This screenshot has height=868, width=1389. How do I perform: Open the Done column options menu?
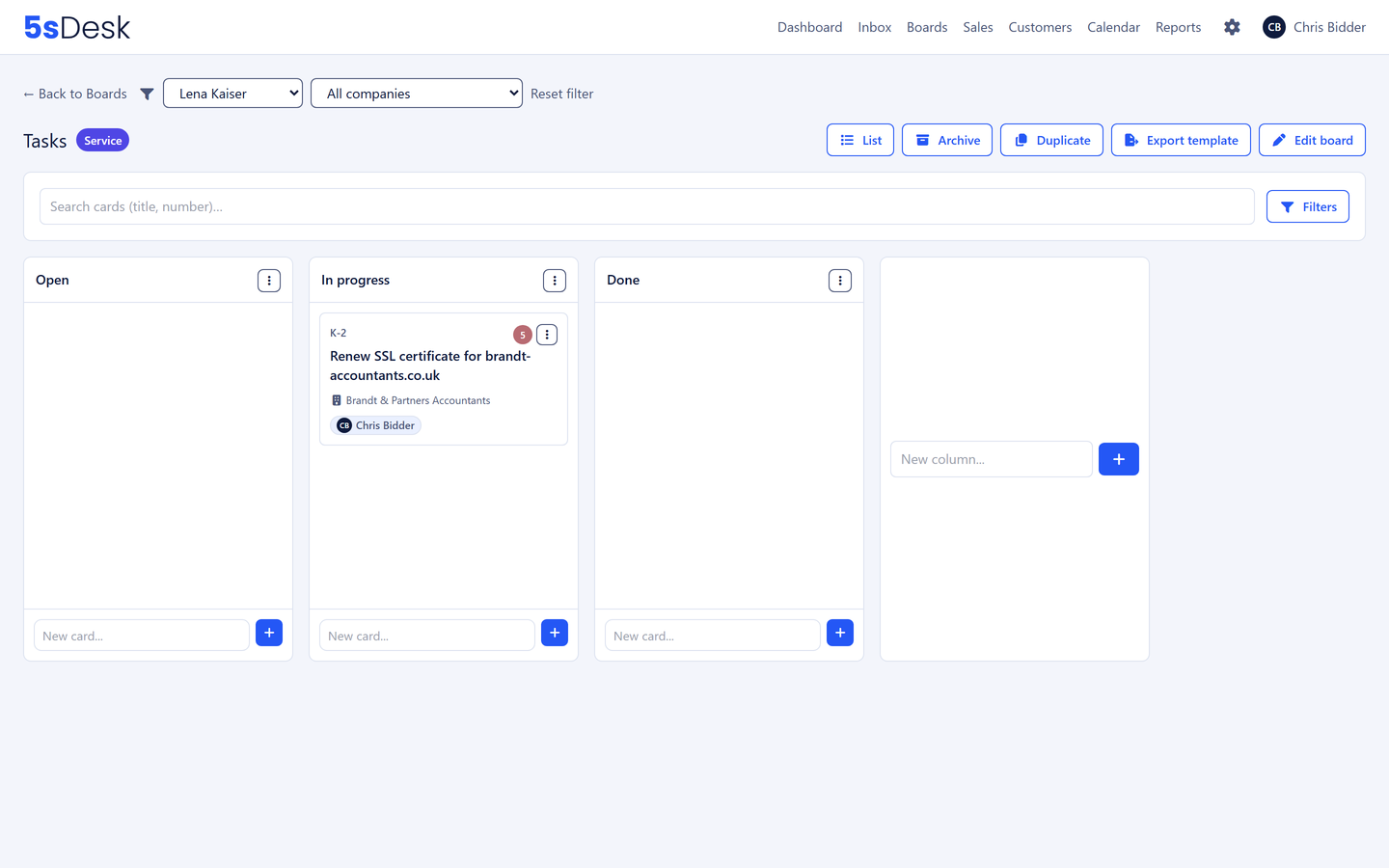(x=840, y=281)
